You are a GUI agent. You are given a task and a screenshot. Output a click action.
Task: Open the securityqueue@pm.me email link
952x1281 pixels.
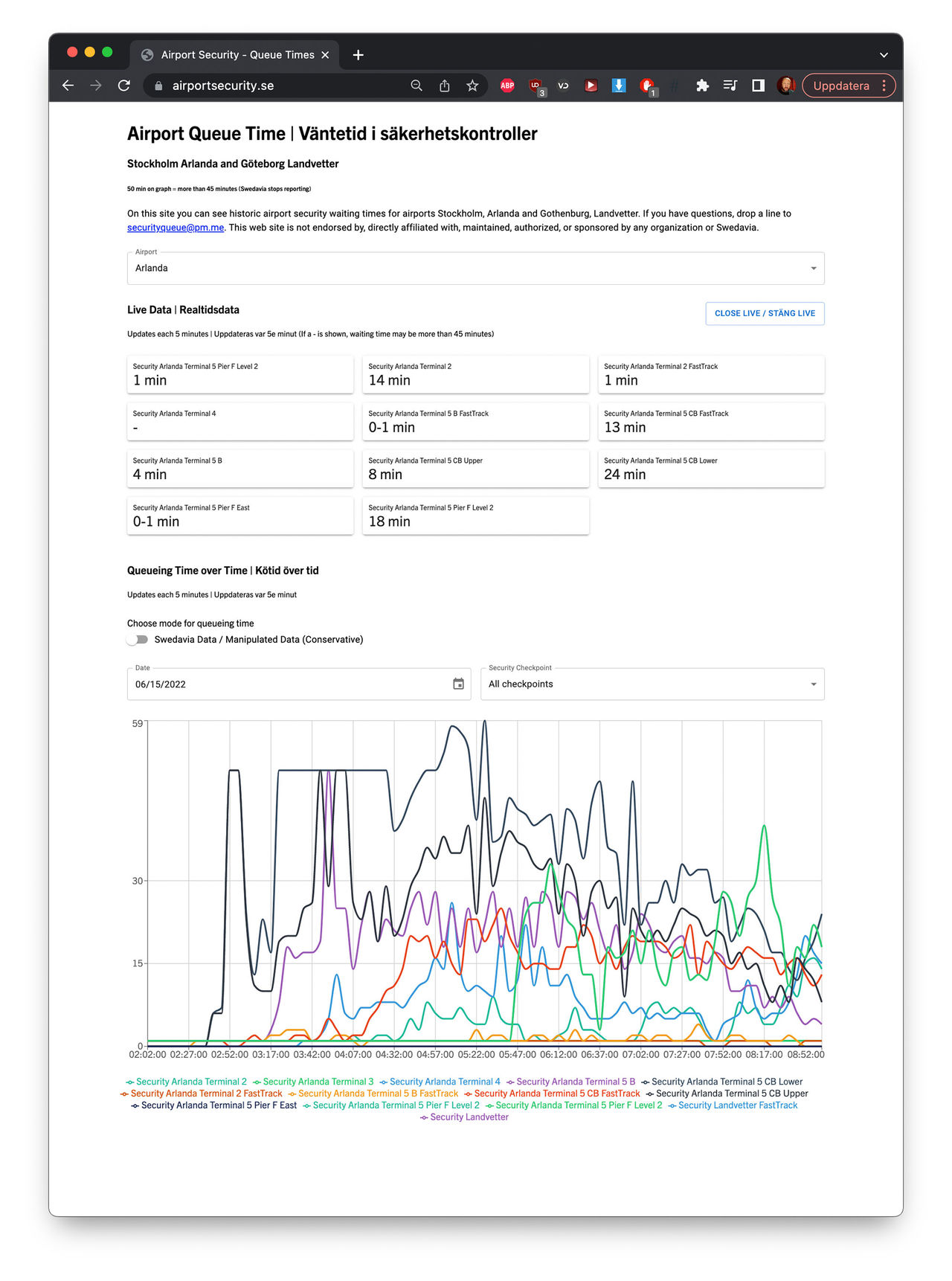(176, 228)
